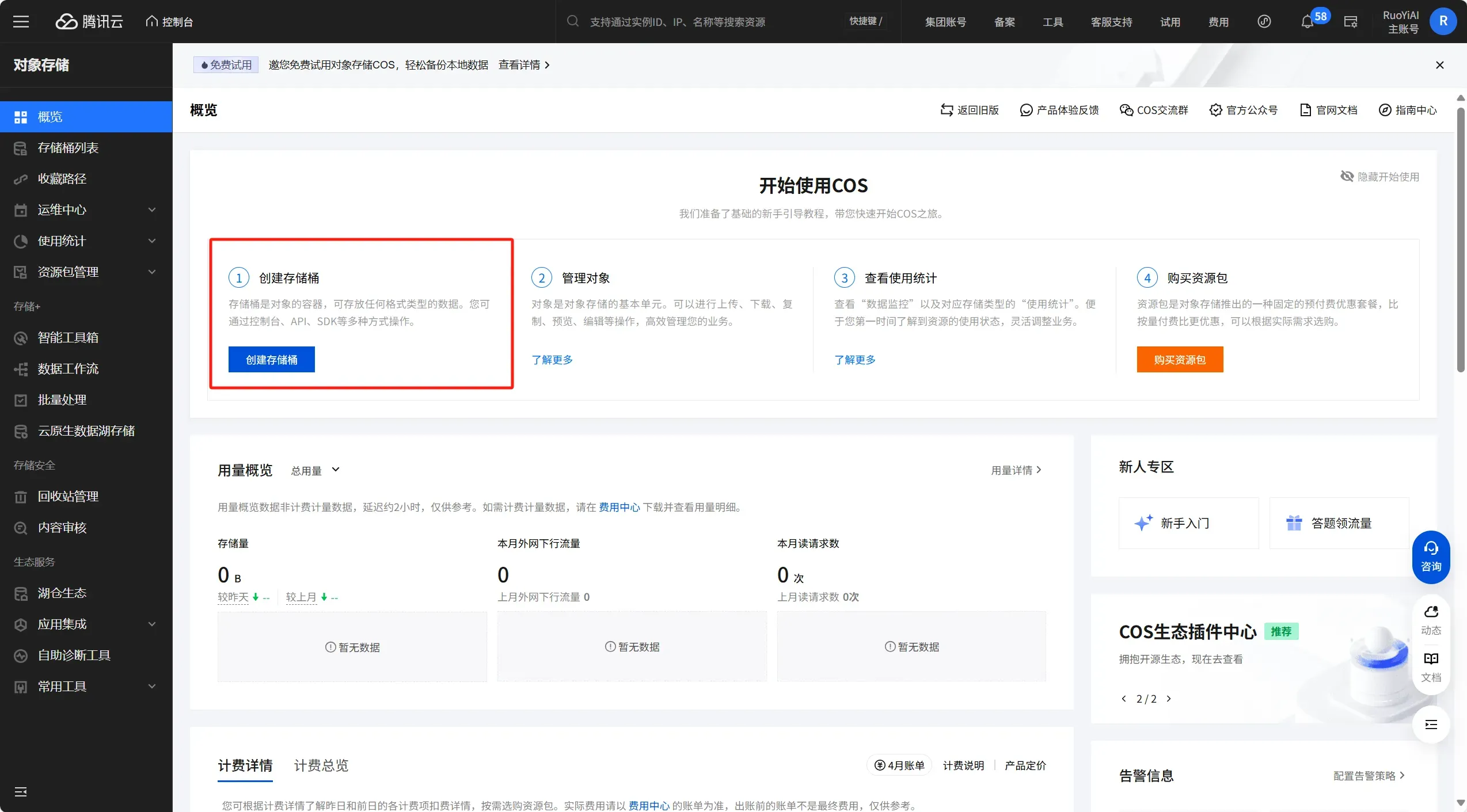Click the floating 动态 updates icon
The height and width of the screenshot is (812, 1467).
[1431, 619]
